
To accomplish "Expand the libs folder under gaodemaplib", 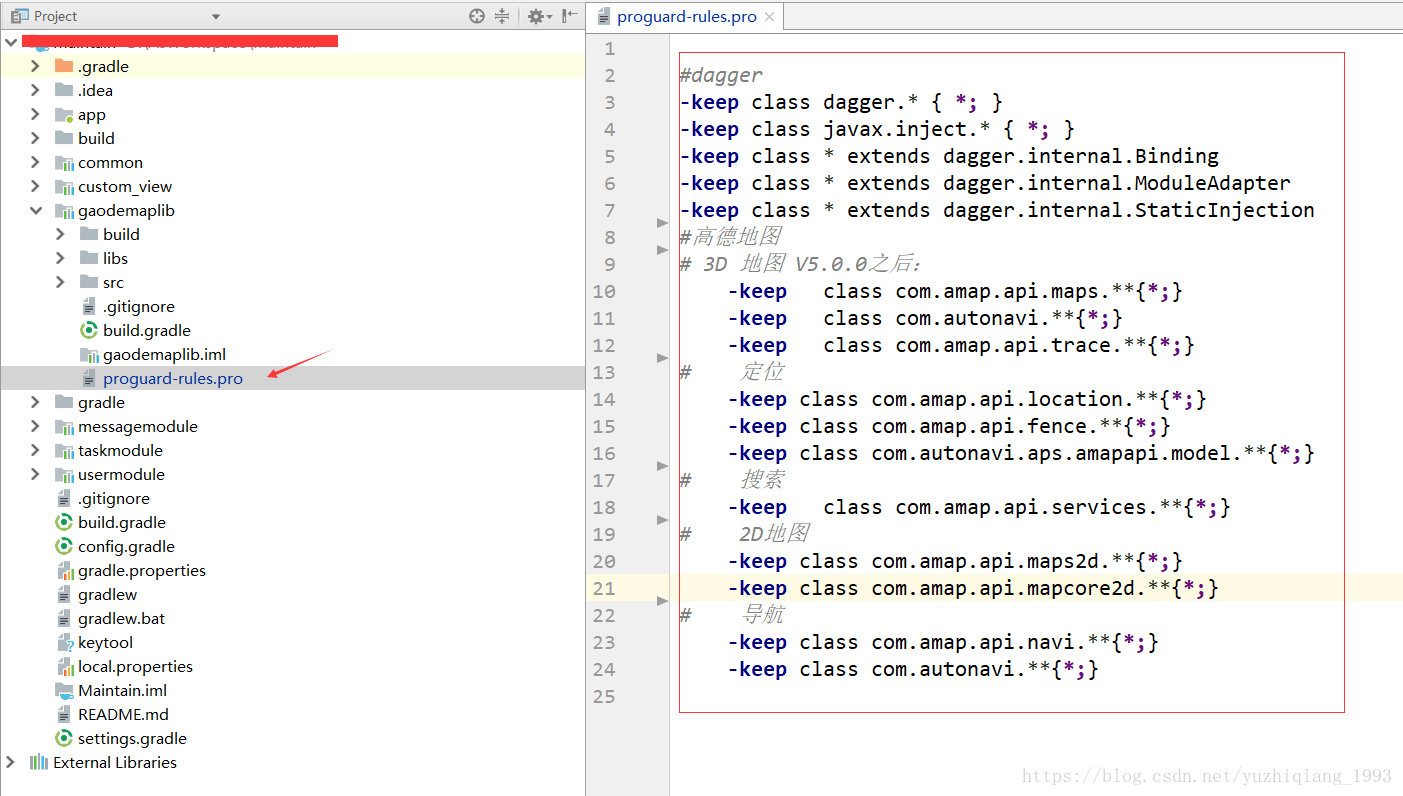I will [60, 258].
